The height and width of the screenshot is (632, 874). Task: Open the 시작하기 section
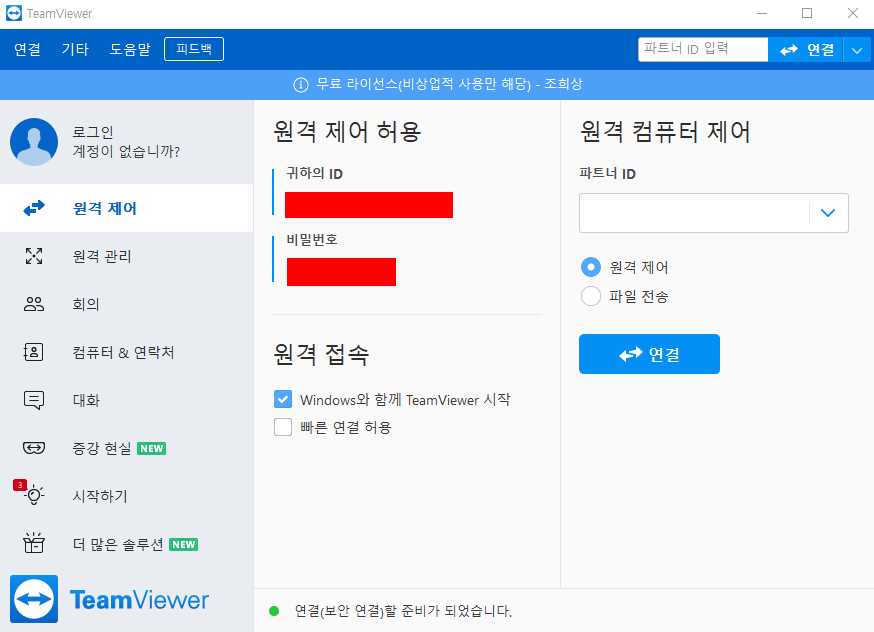tap(127, 495)
